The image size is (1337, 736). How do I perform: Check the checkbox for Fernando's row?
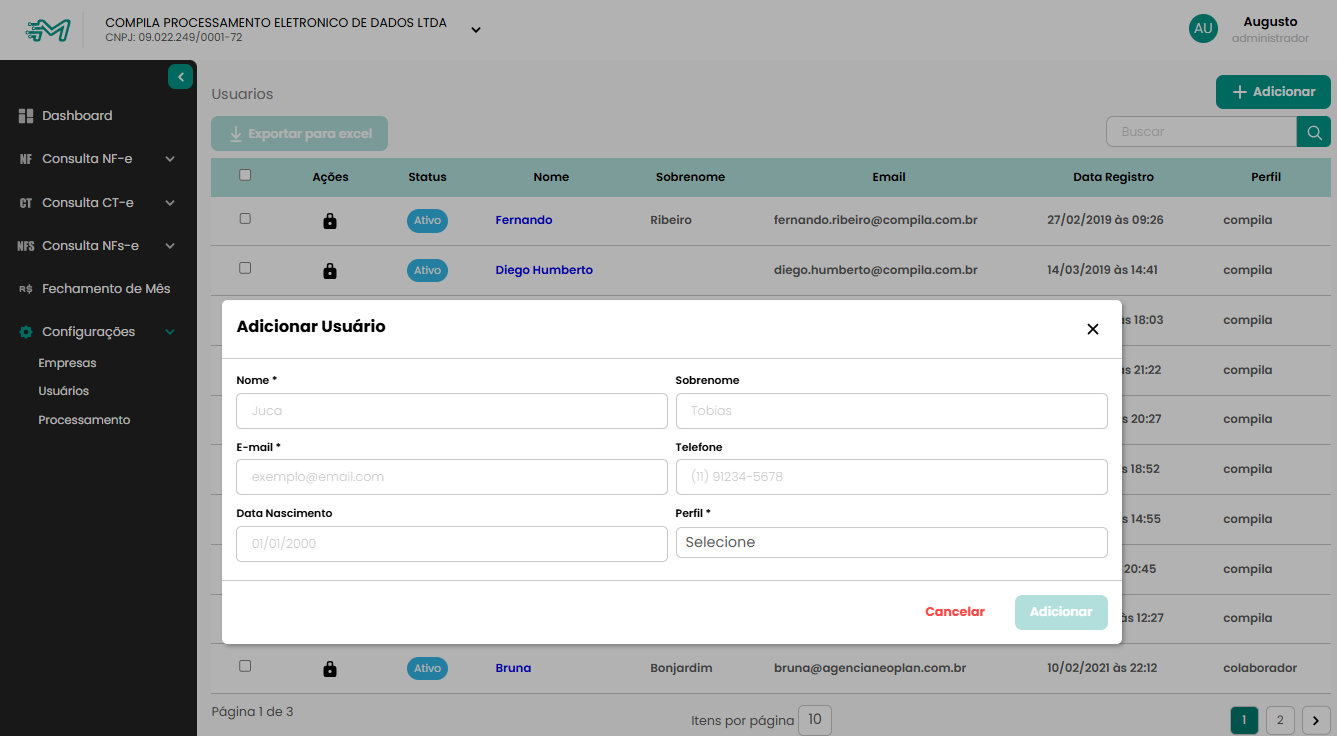245,218
